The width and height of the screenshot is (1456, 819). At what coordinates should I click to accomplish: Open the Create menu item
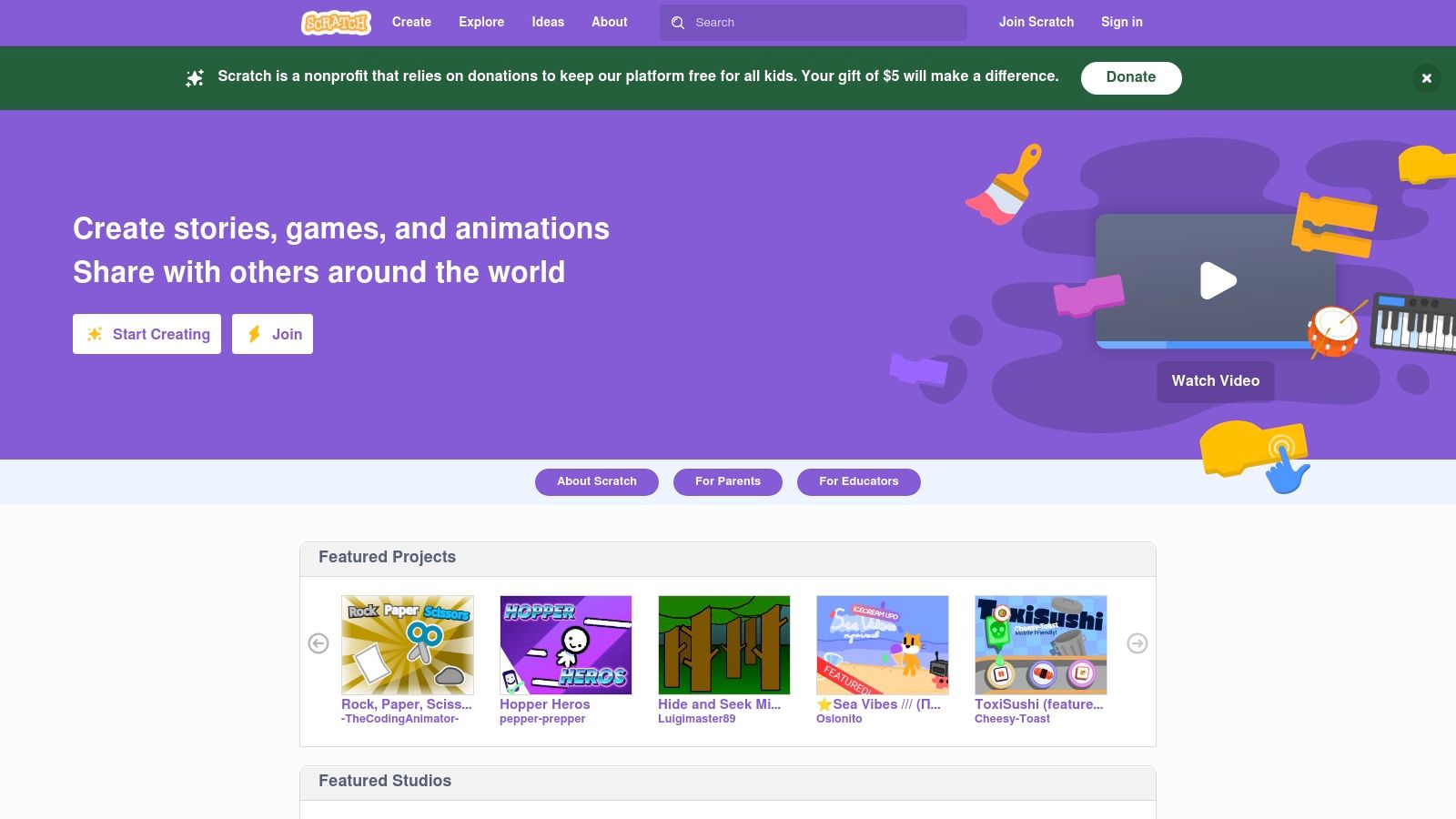[411, 22]
